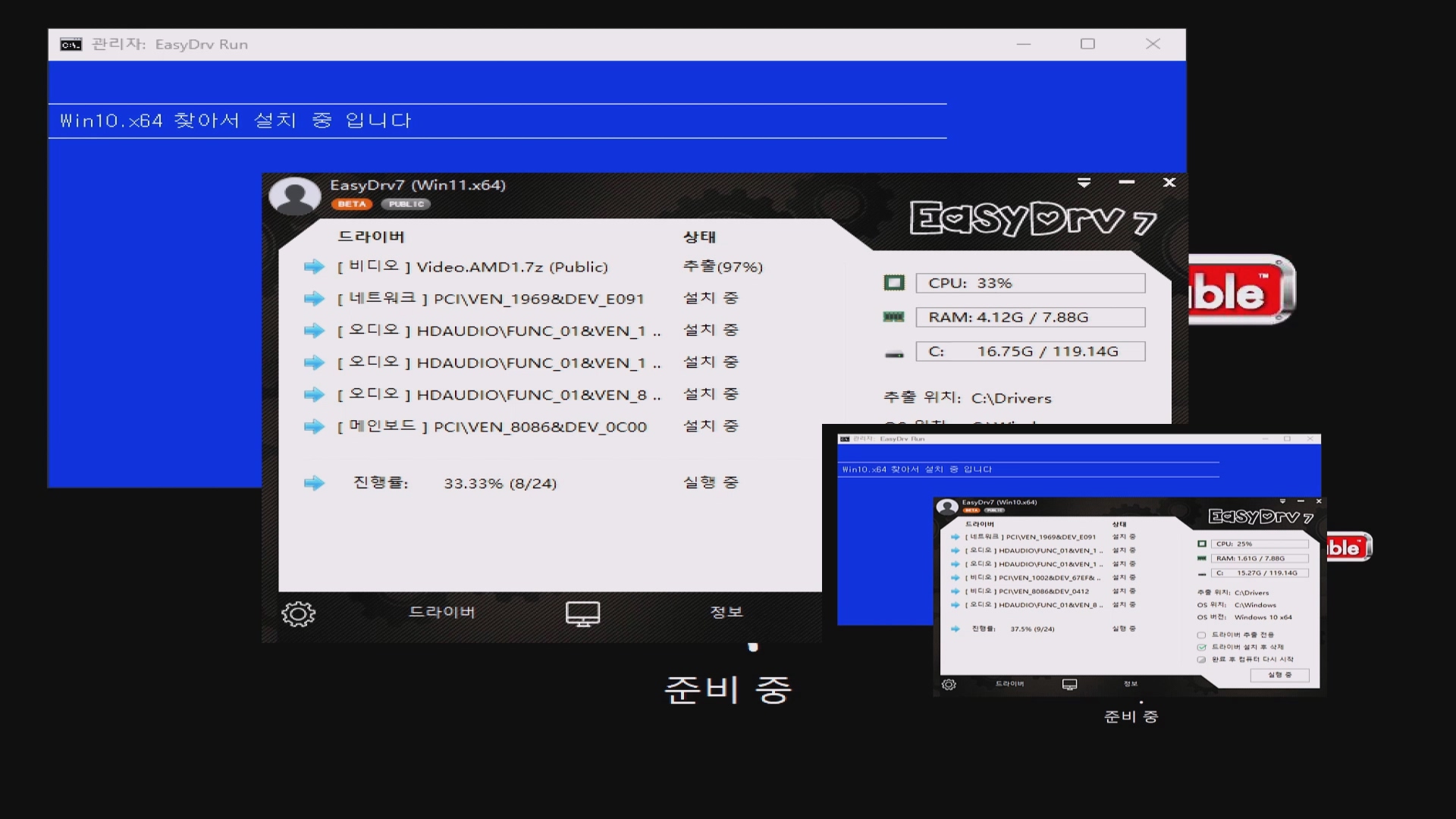Viewport: 1456px width, 819px height.
Task: Click user avatar in small EasyDrv7 (Win10.x64) window
Action: click(x=947, y=507)
